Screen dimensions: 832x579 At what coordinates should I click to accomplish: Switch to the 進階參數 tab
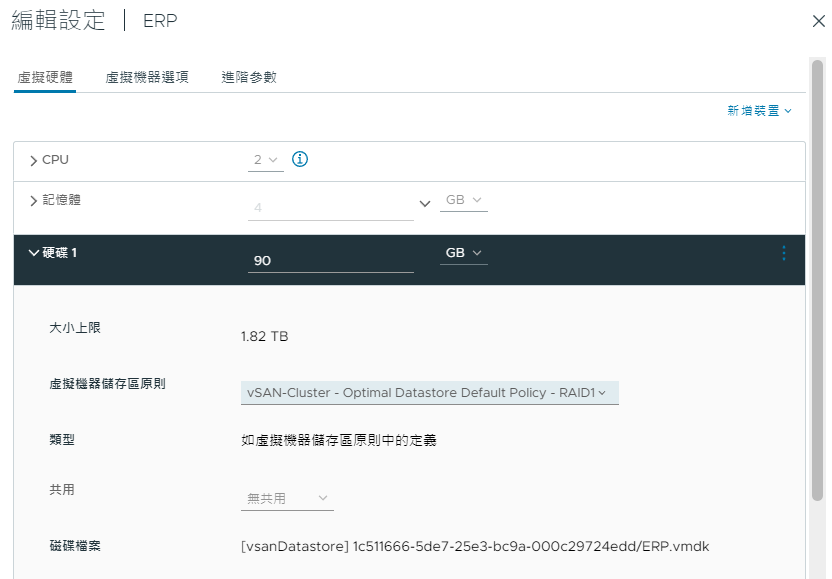[249, 77]
